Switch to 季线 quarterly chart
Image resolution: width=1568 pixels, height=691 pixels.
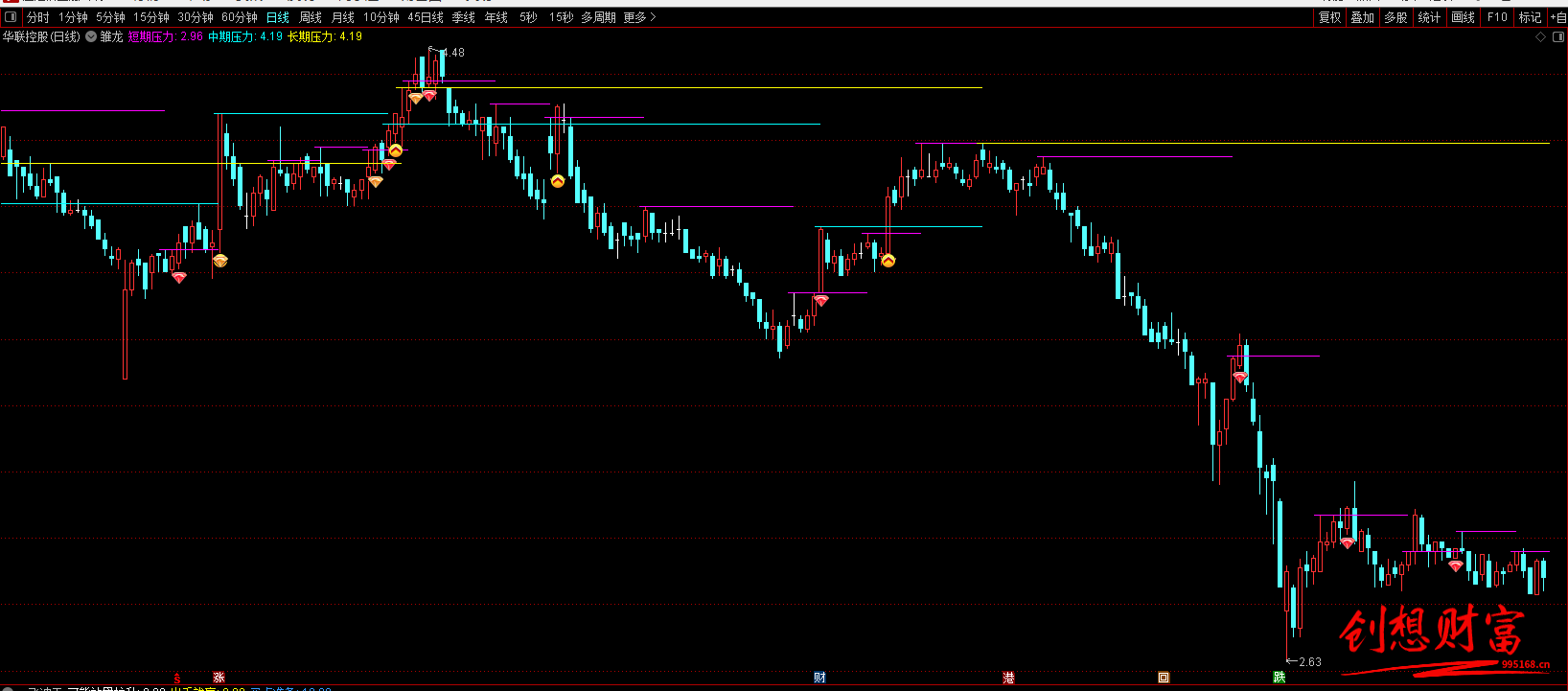463,17
